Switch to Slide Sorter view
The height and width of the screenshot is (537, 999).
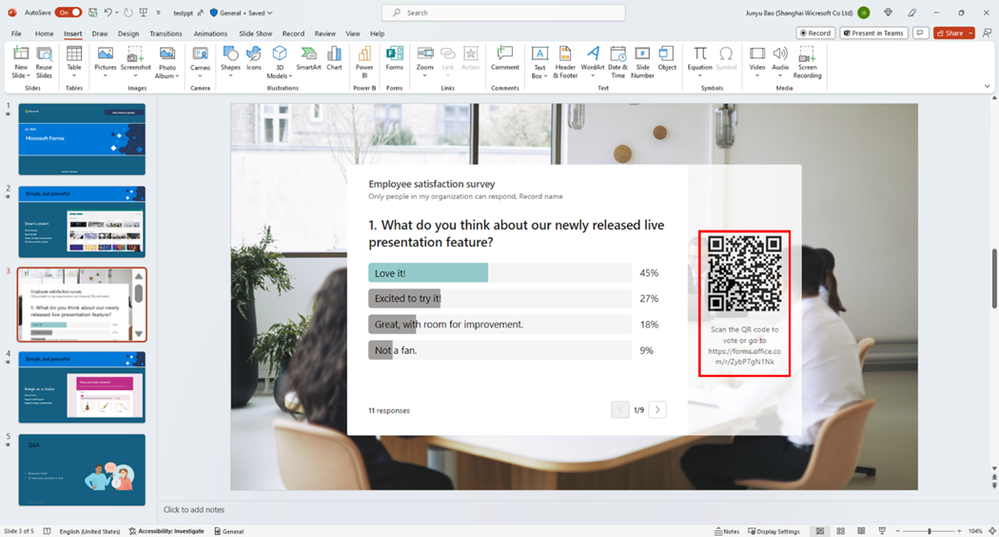coord(840,531)
